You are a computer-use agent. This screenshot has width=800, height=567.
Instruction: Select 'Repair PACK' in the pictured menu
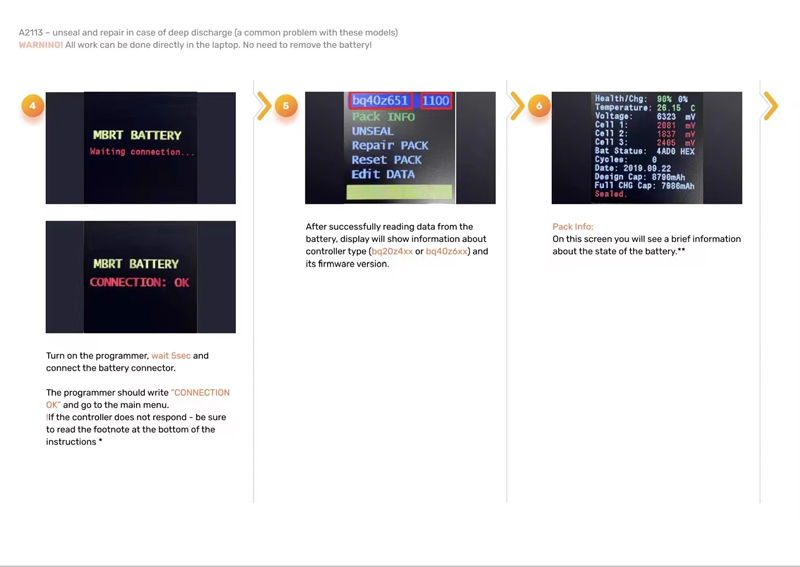(x=390, y=145)
